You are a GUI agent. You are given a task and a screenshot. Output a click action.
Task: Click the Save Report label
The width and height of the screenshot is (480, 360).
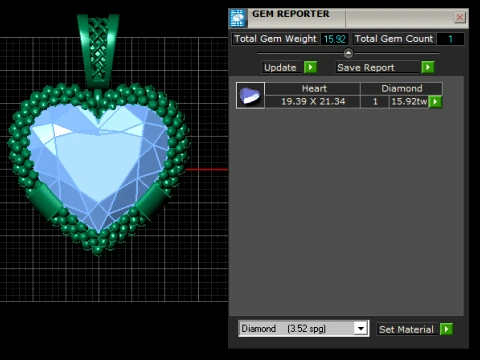click(x=377, y=67)
